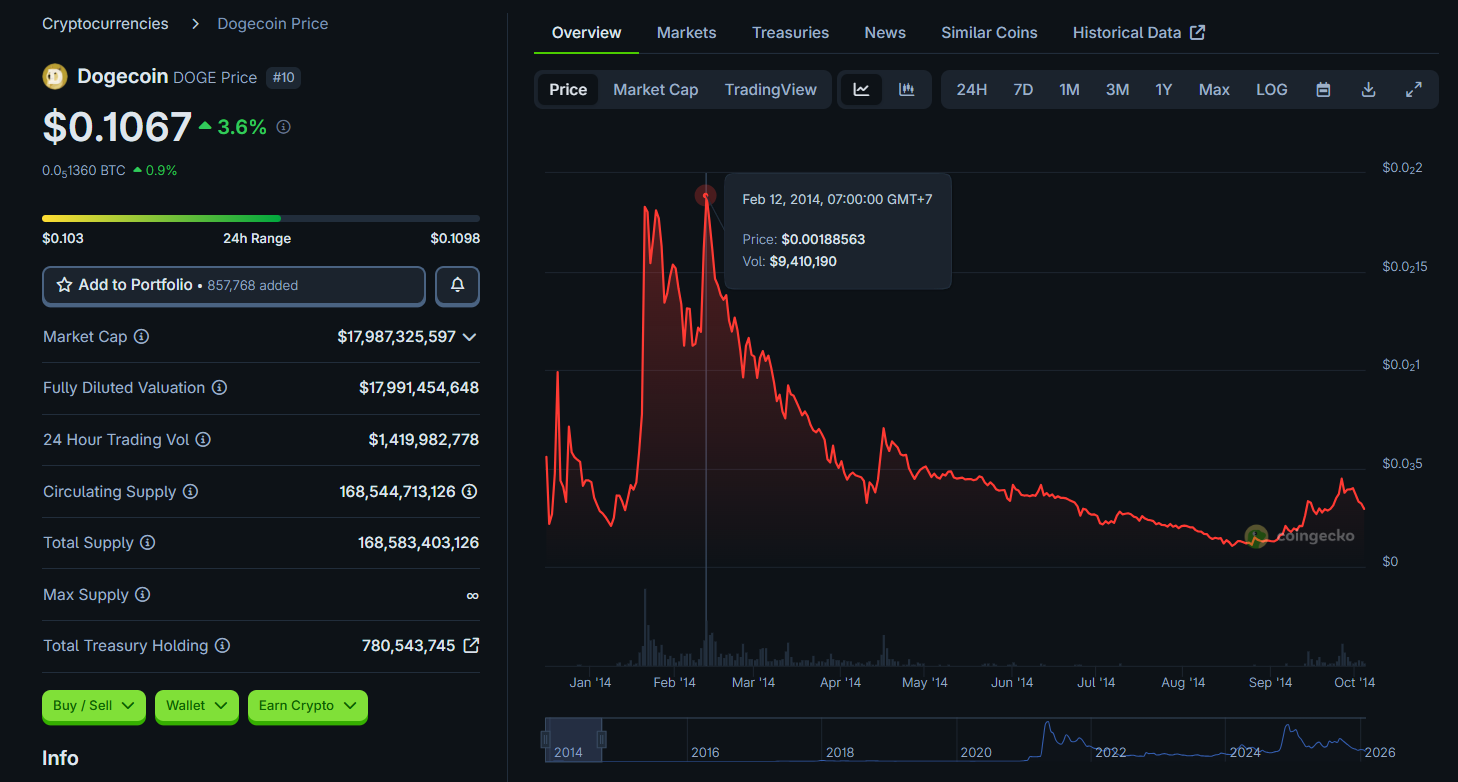Select the TradingView chart option

point(771,89)
